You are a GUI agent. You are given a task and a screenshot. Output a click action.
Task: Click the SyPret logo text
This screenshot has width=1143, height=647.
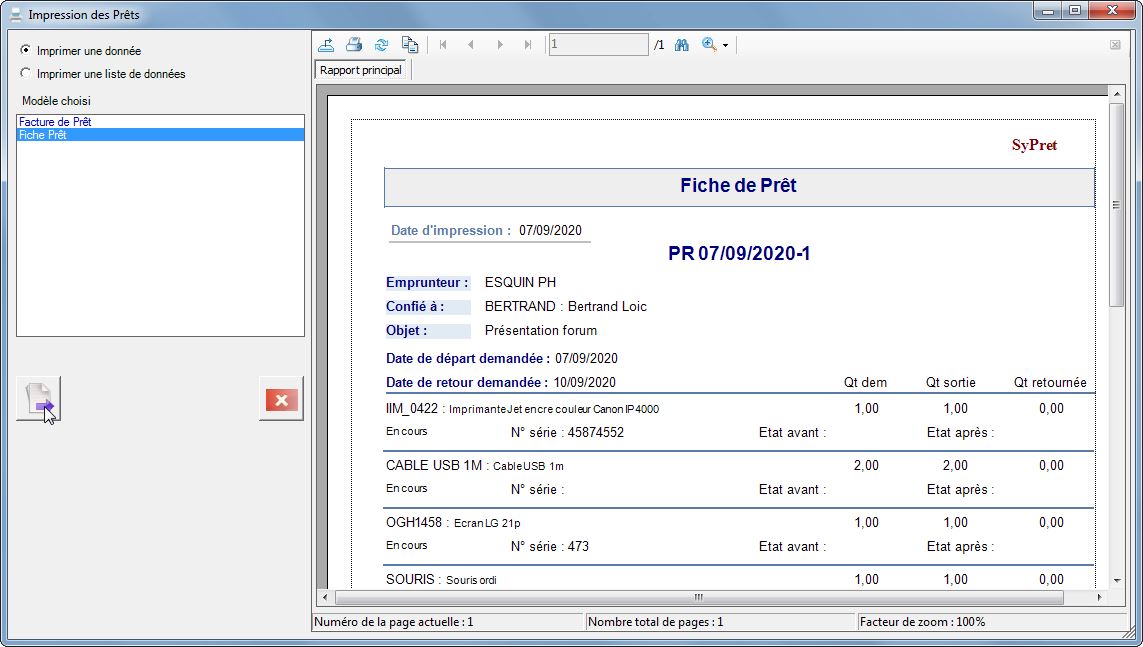1034,145
